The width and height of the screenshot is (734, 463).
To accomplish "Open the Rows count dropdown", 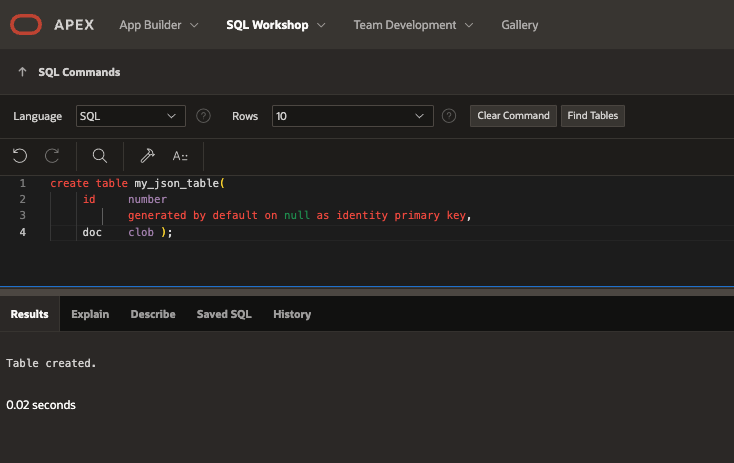I will click(x=352, y=116).
